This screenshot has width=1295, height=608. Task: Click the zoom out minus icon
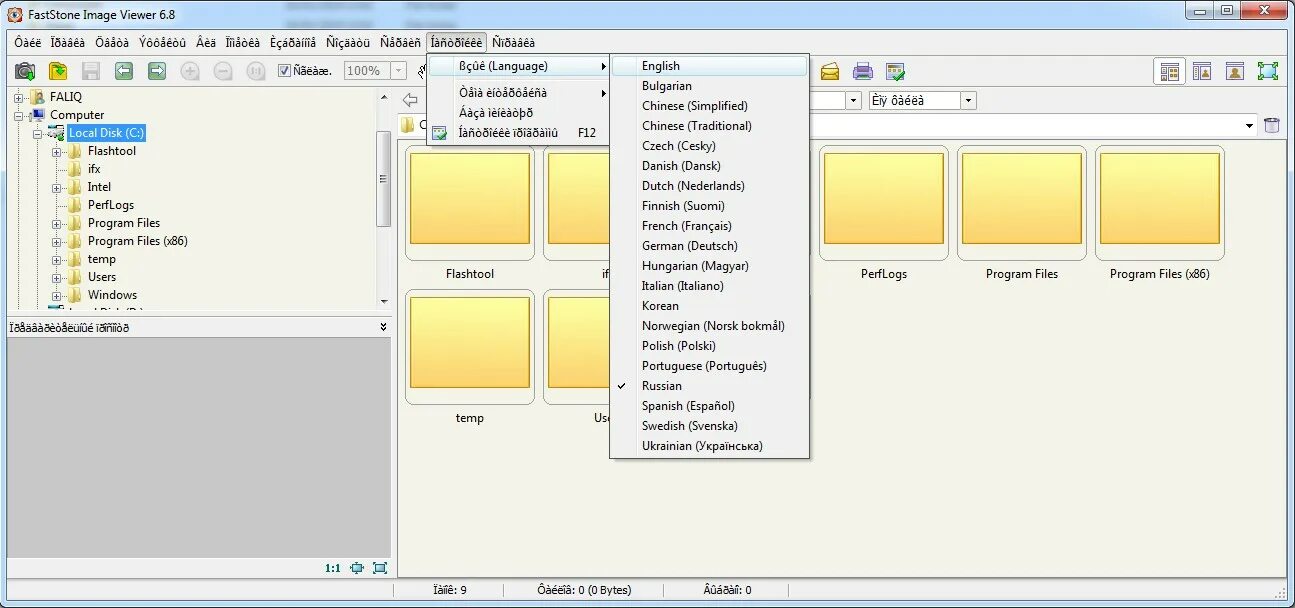(x=223, y=71)
